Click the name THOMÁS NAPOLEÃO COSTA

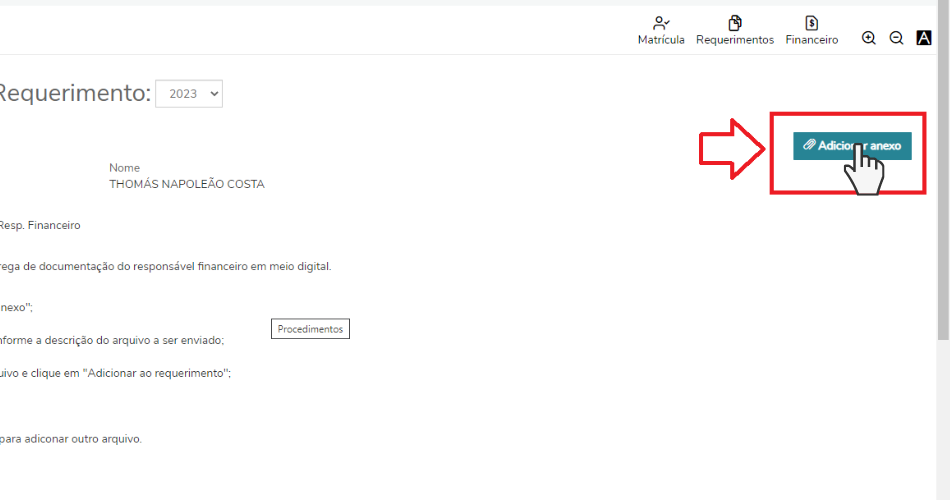186,184
